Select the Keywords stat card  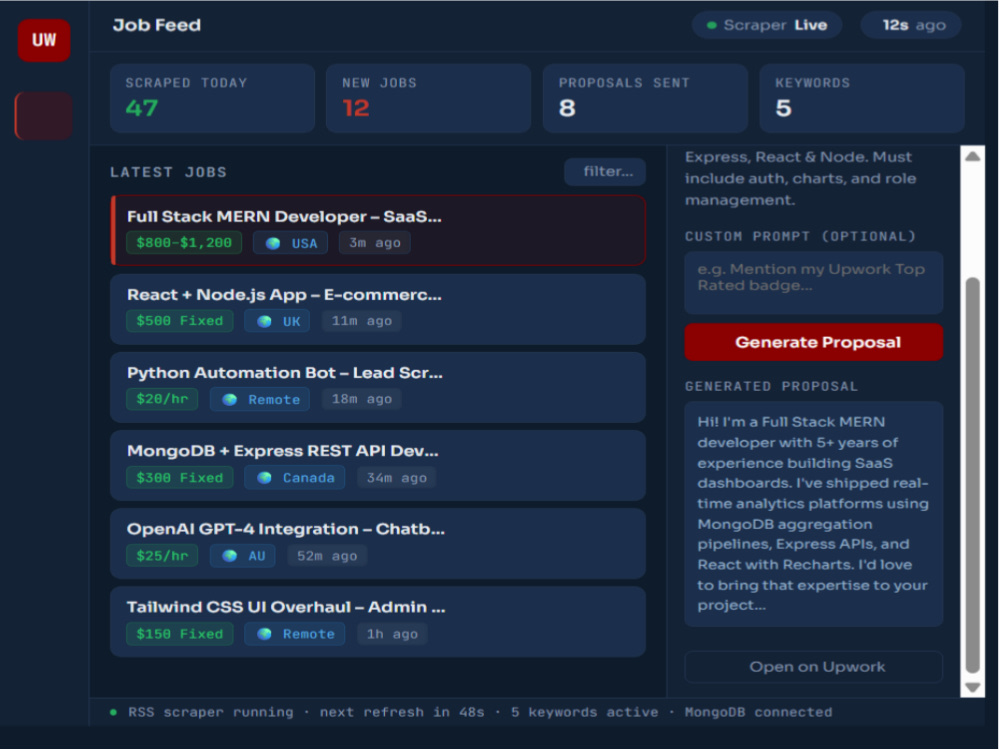[x=862, y=98]
